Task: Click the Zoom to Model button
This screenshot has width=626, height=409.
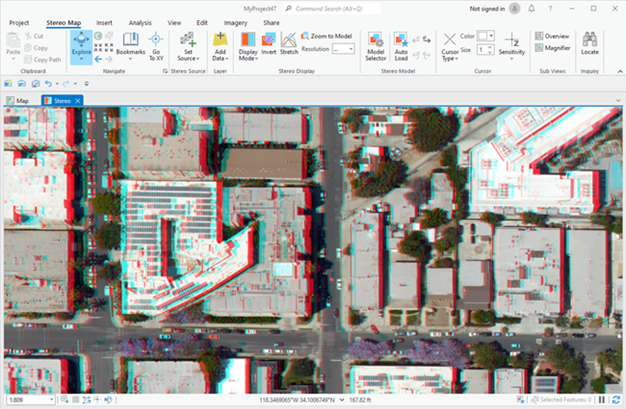Action: click(330, 36)
